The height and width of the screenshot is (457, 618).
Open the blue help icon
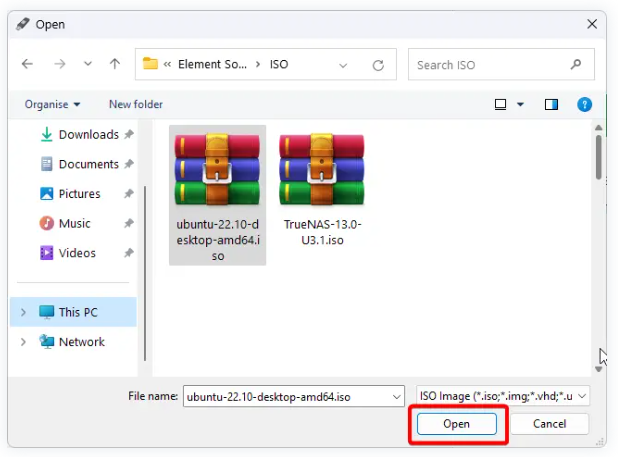point(584,104)
